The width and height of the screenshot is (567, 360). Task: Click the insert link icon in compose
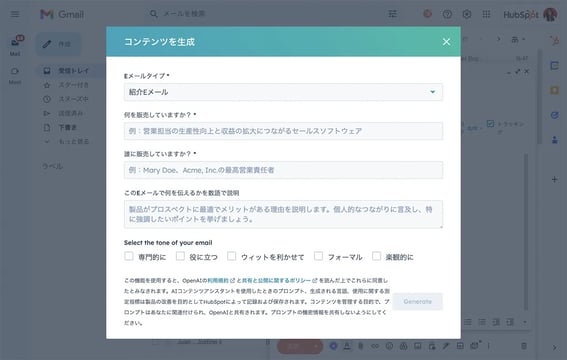coord(375,346)
